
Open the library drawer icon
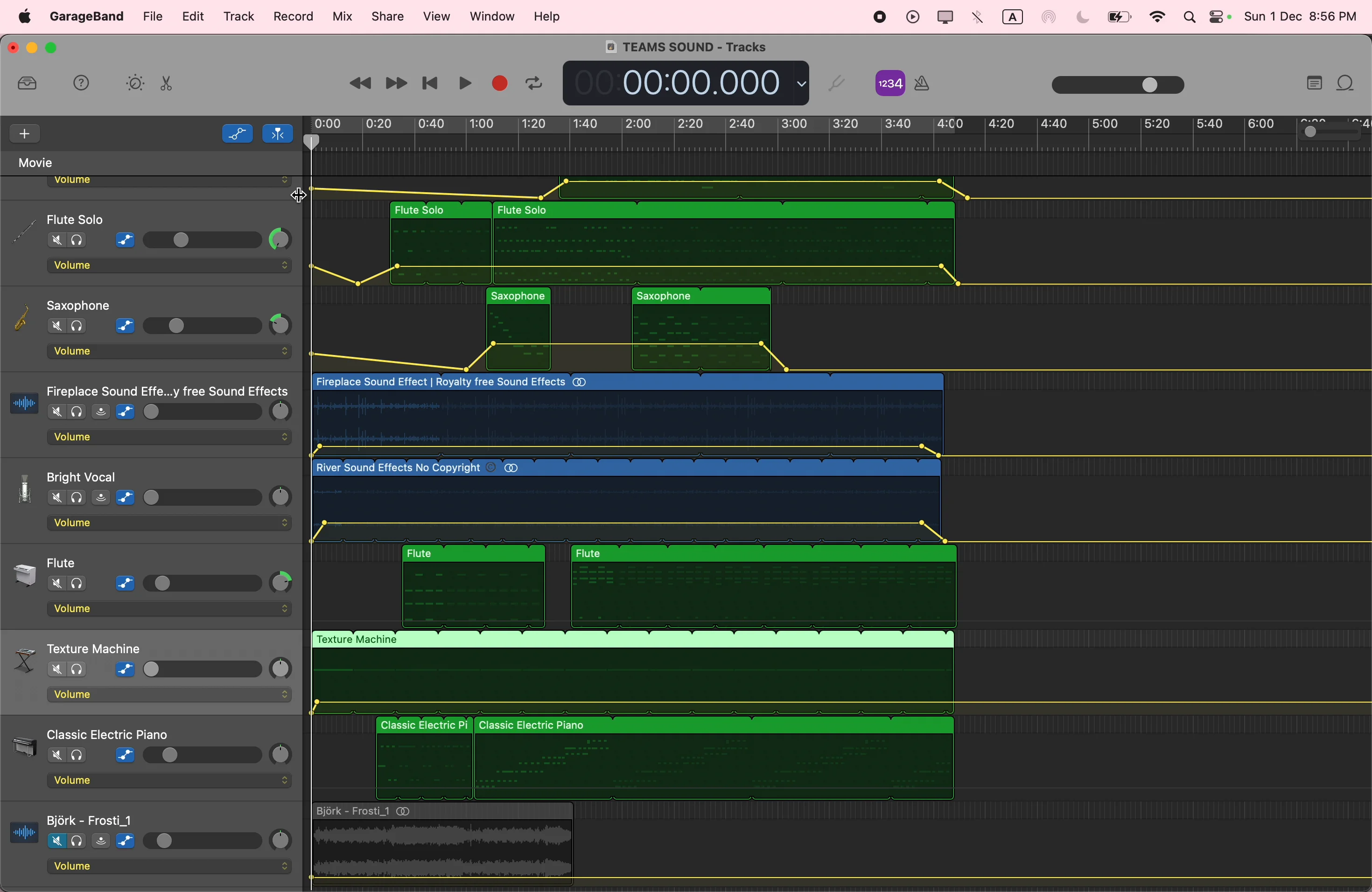pos(27,84)
